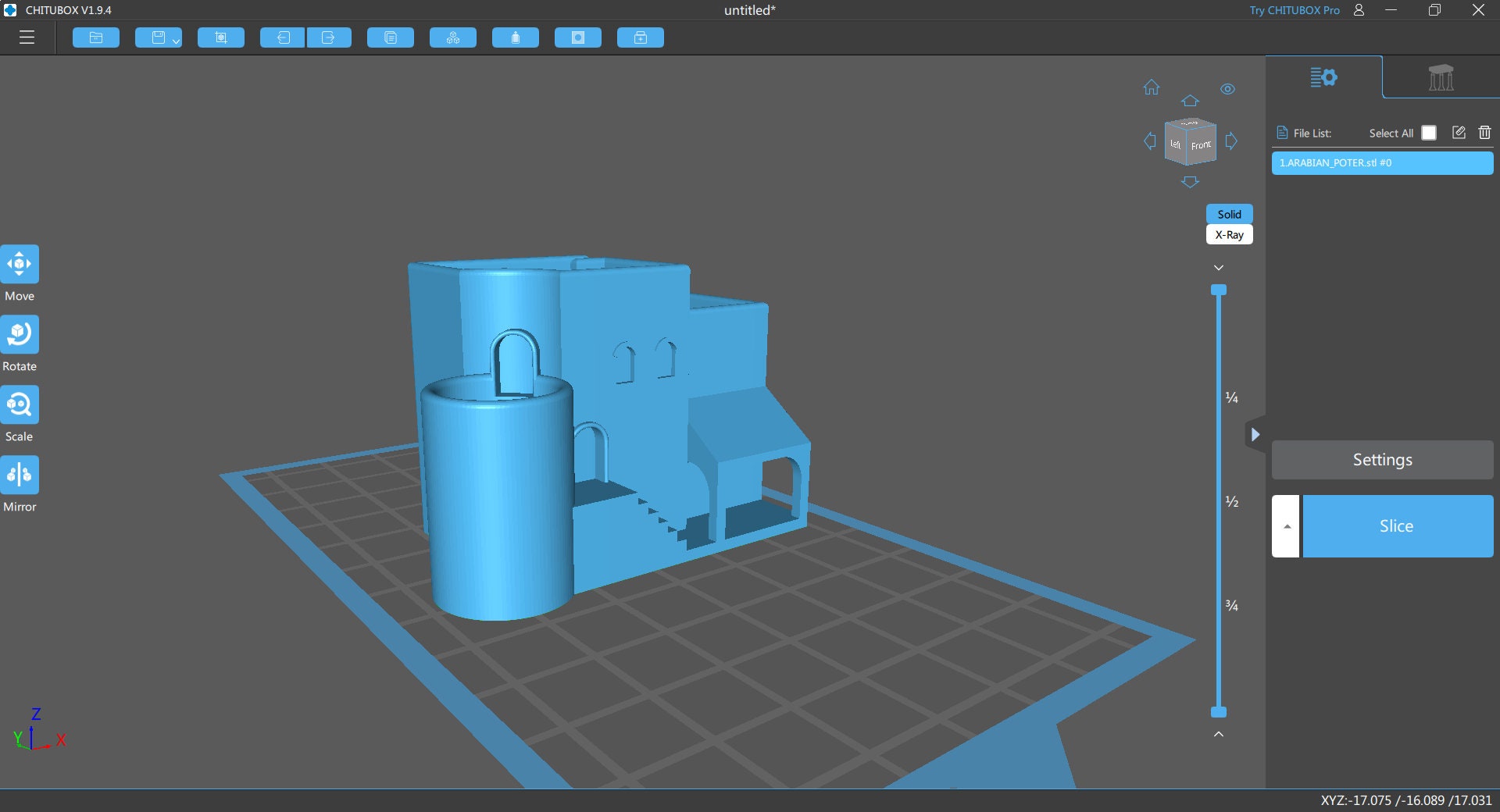
Task: Select the Rotate tool
Action: coord(20,334)
